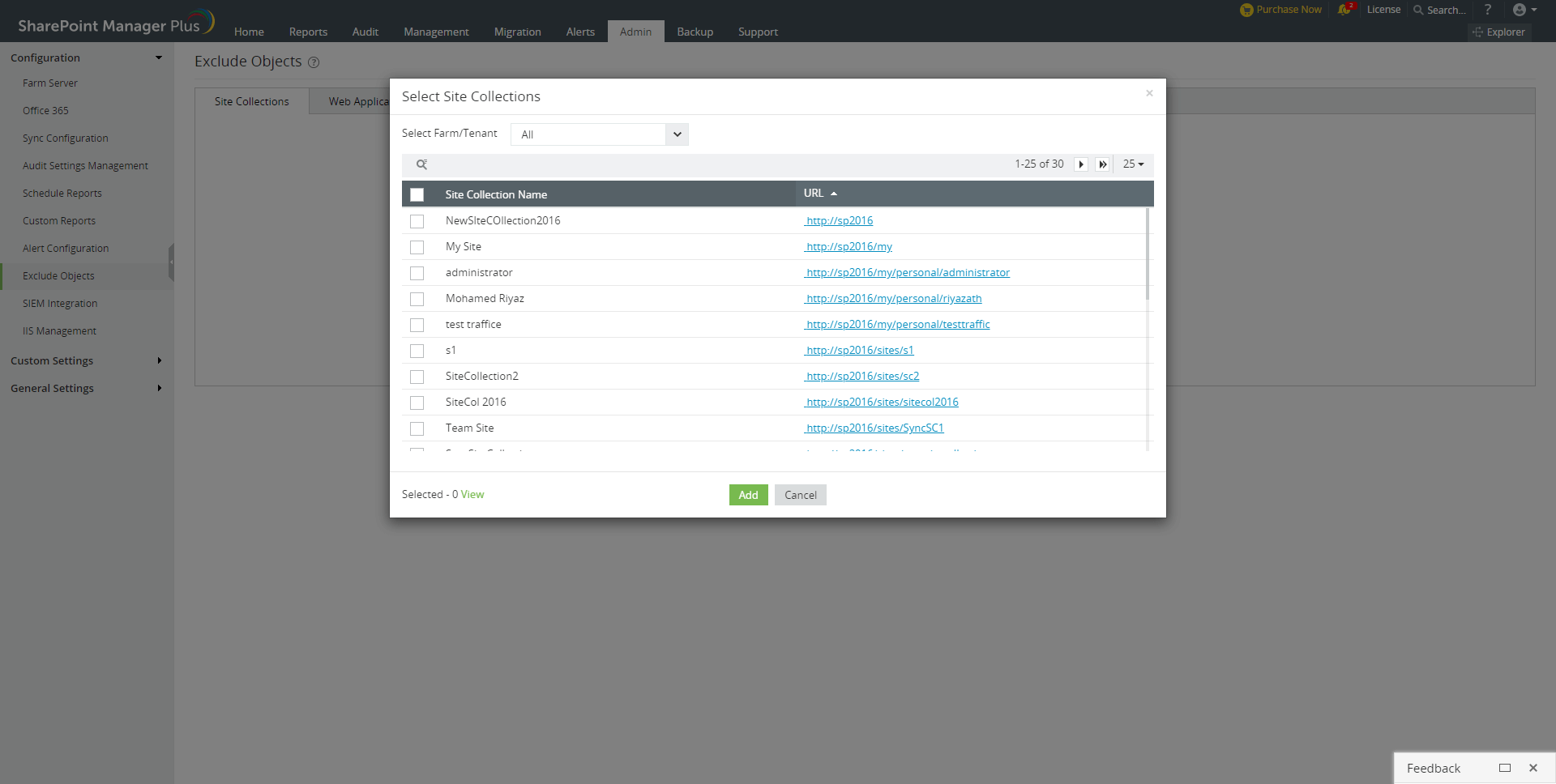This screenshot has width=1556, height=784.
Task: Click the Purchase Now cart icon
Action: click(x=1246, y=10)
